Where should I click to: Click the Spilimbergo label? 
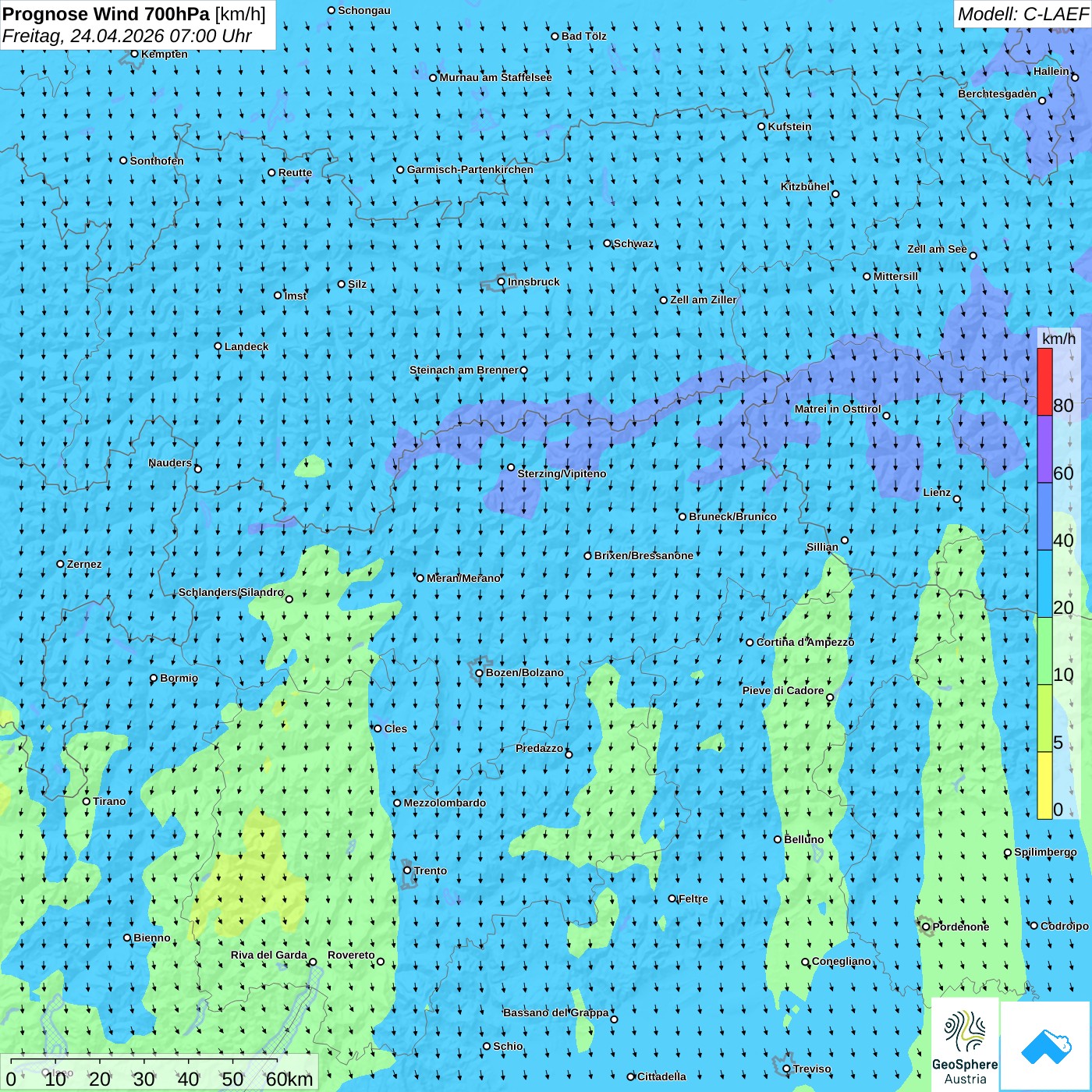point(1045,852)
